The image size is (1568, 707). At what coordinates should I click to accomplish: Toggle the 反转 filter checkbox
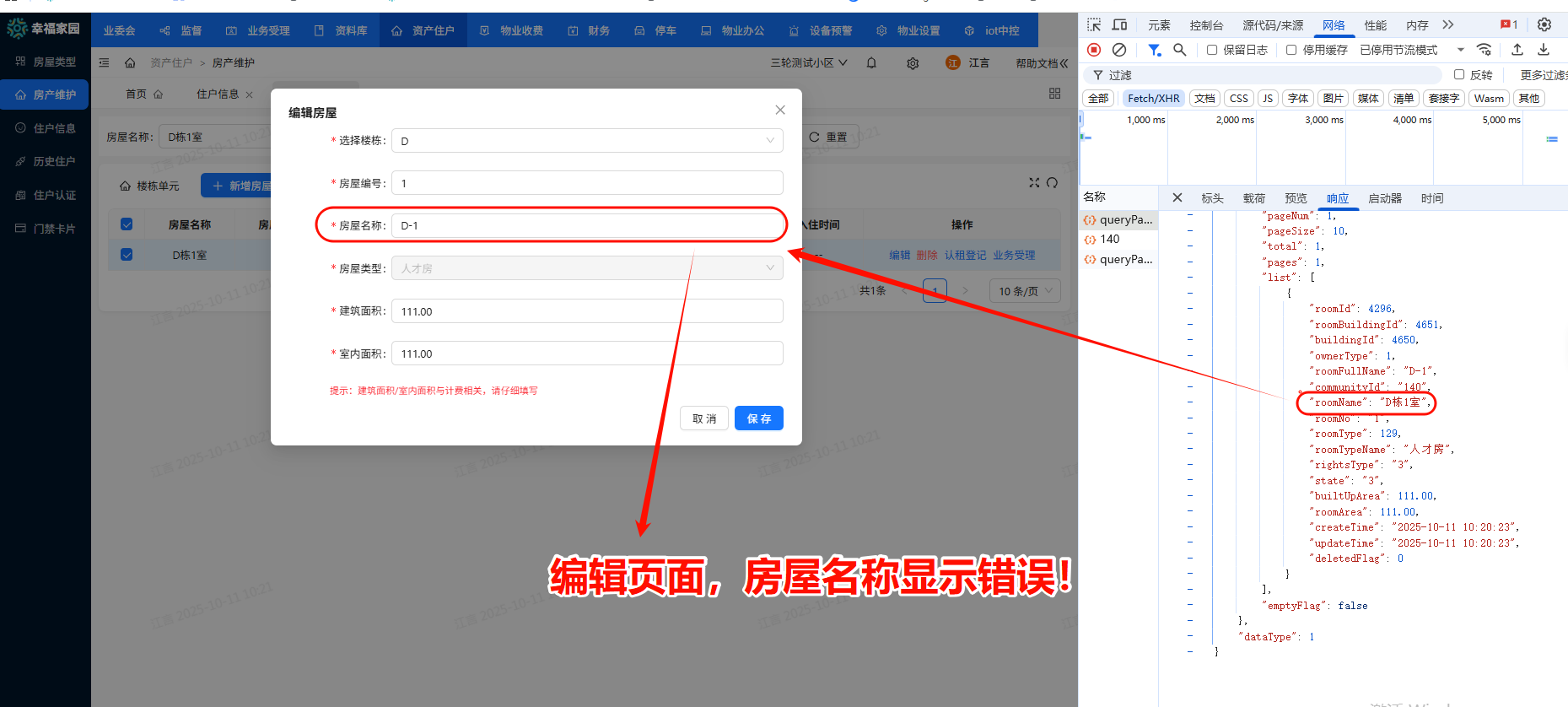[x=1459, y=74]
